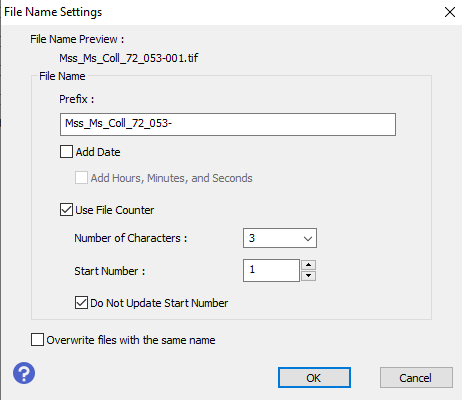This screenshot has width=462, height=400.
Task: Enable the Add Date checkbox
Action: (66, 152)
